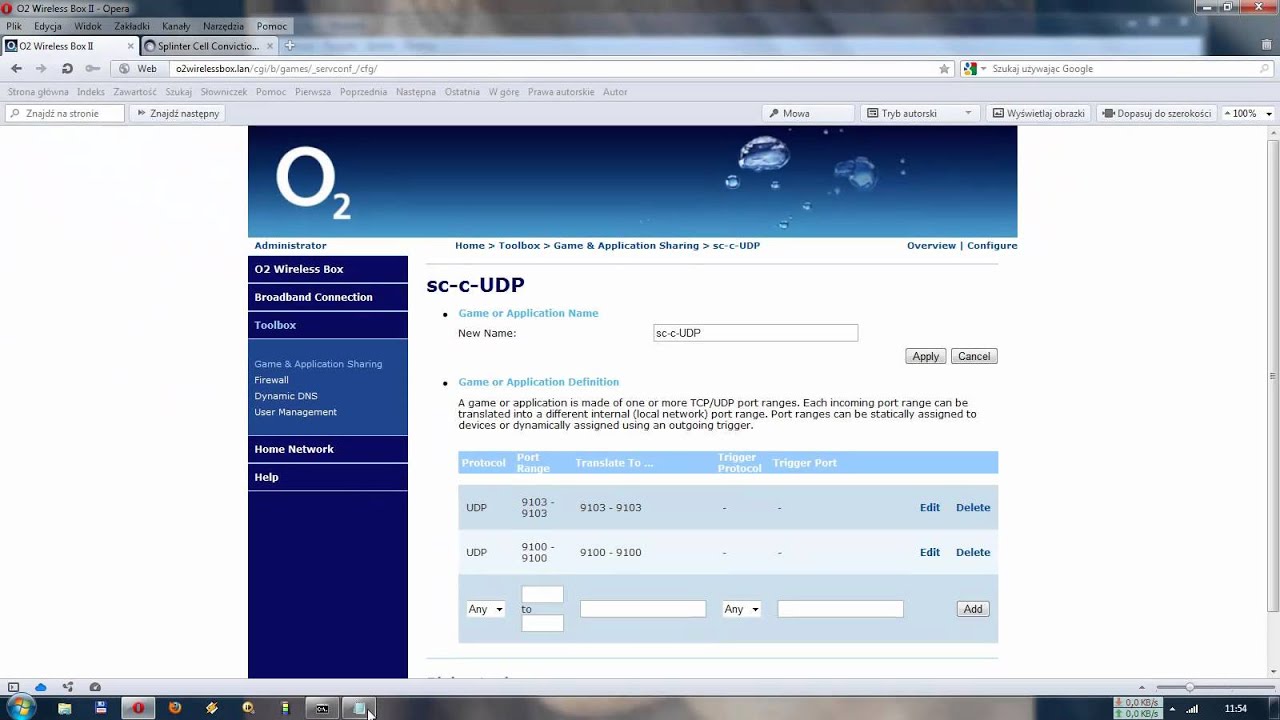Open the notepad taskbar window
The width and height of the screenshot is (1280, 720).
pyautogui.click(x=359, y=708)
